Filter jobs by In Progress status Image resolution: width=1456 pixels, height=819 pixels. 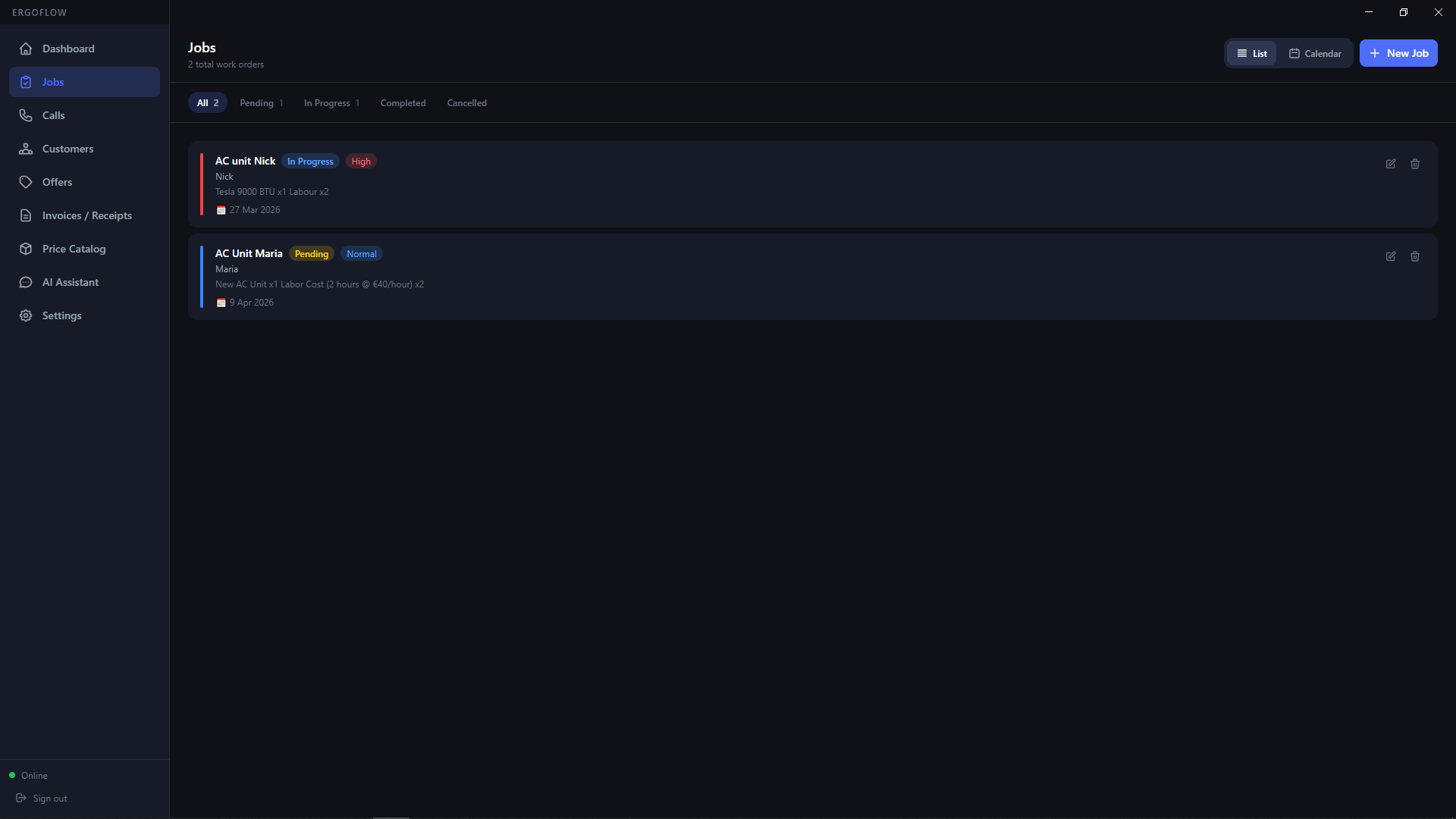(x=332, y=103)
